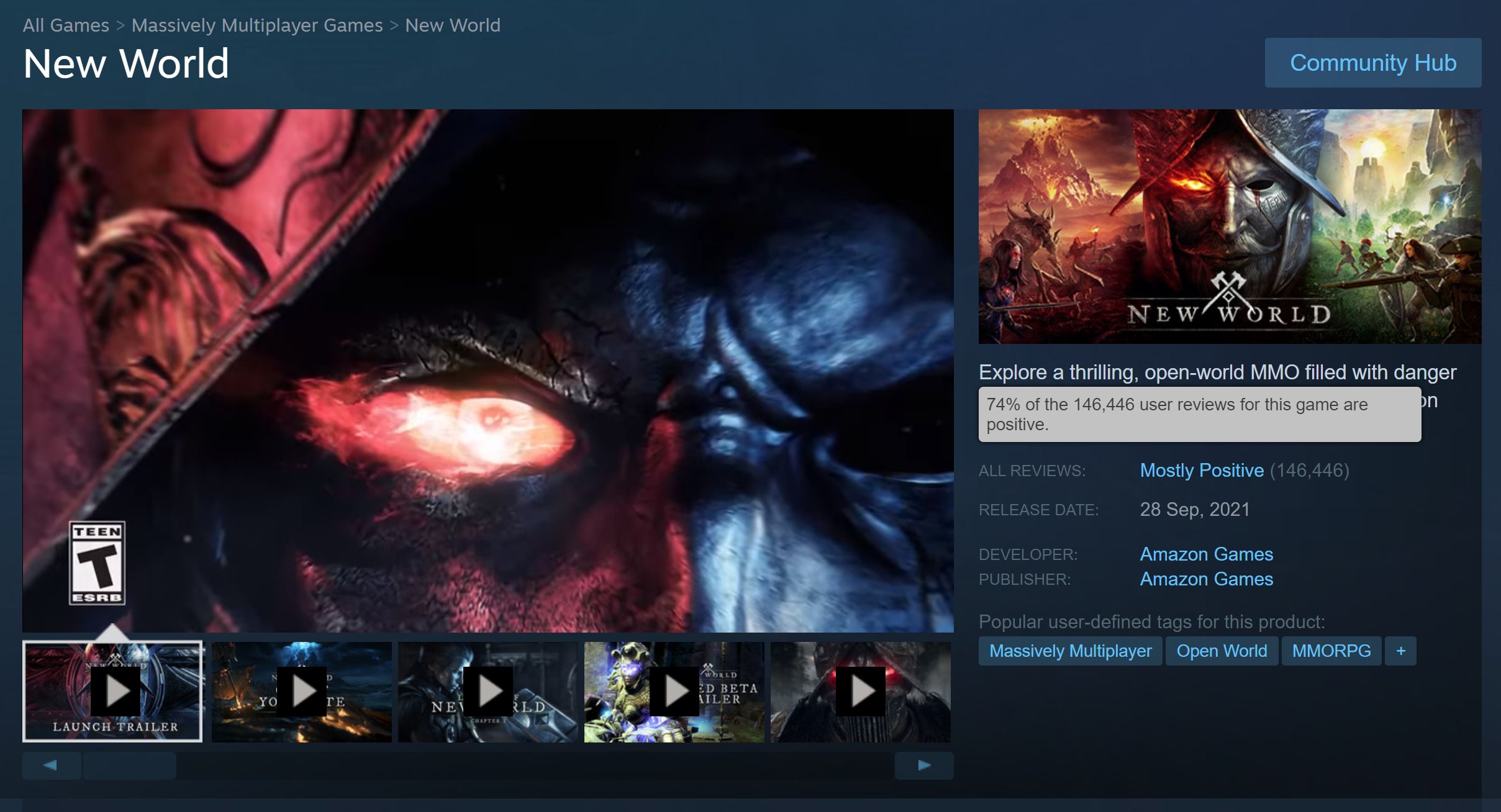
Task: Click the Mostly Positive review rating
Action: pos(1202,471)
